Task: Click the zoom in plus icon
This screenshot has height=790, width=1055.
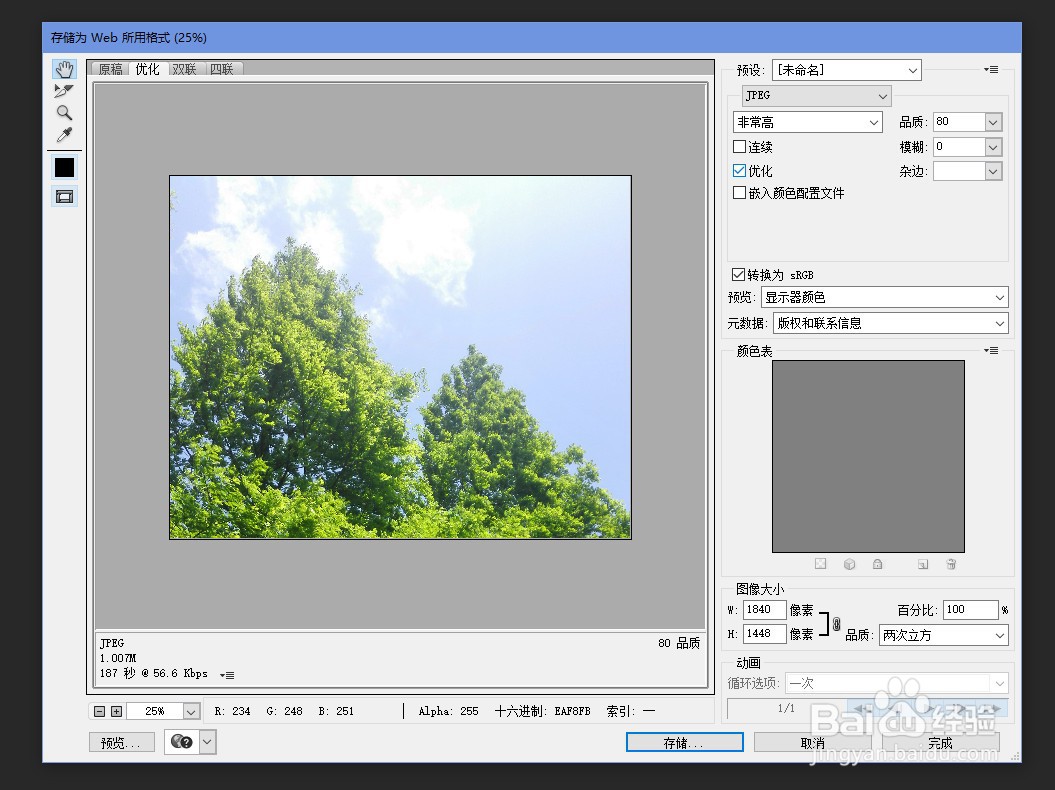Action: tap(116, 711)
